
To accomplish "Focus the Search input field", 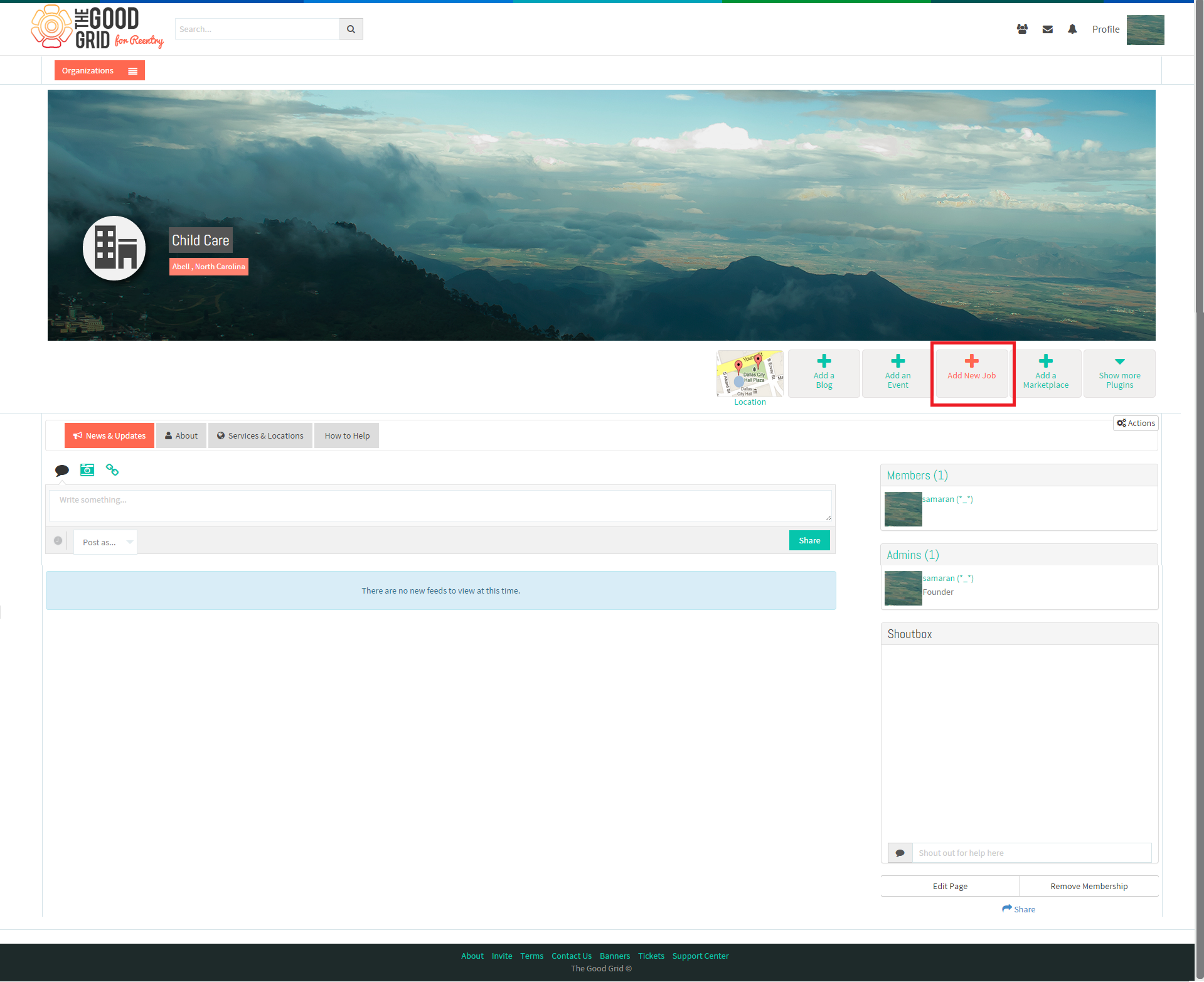I will (257, 29).
